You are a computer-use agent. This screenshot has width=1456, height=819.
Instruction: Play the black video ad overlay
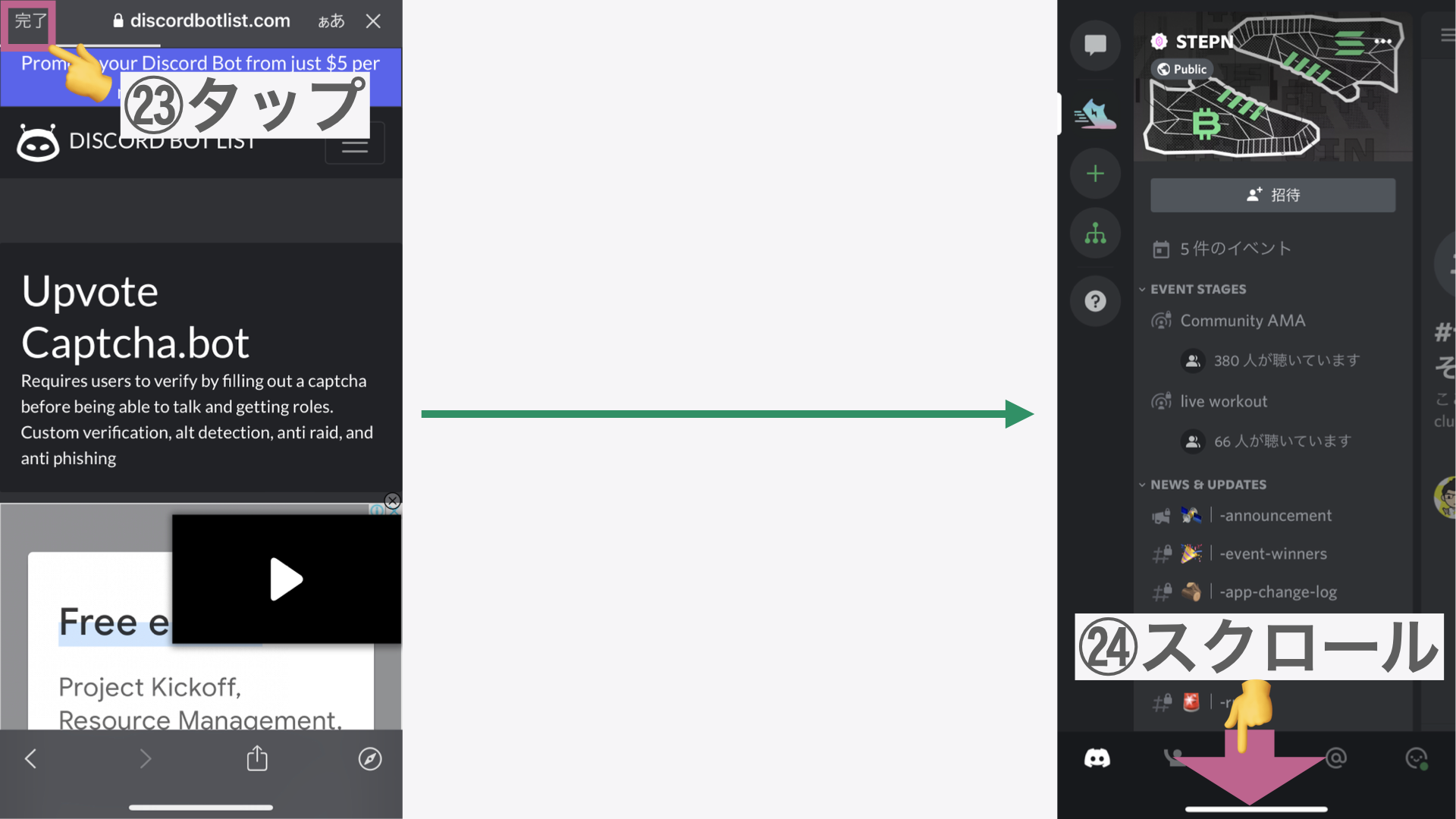[x=287, y=579]
